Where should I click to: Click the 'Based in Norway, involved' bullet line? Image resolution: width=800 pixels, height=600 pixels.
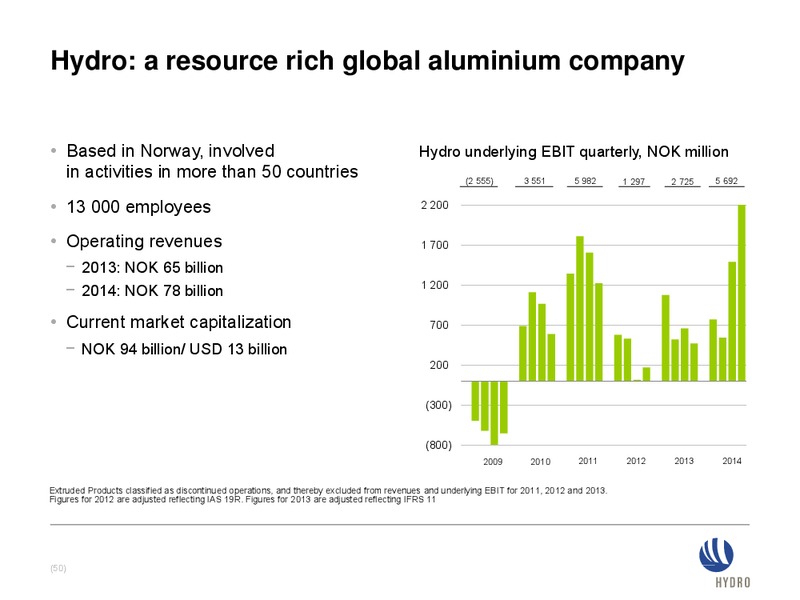pyautogui.click(x=170, y=151)
